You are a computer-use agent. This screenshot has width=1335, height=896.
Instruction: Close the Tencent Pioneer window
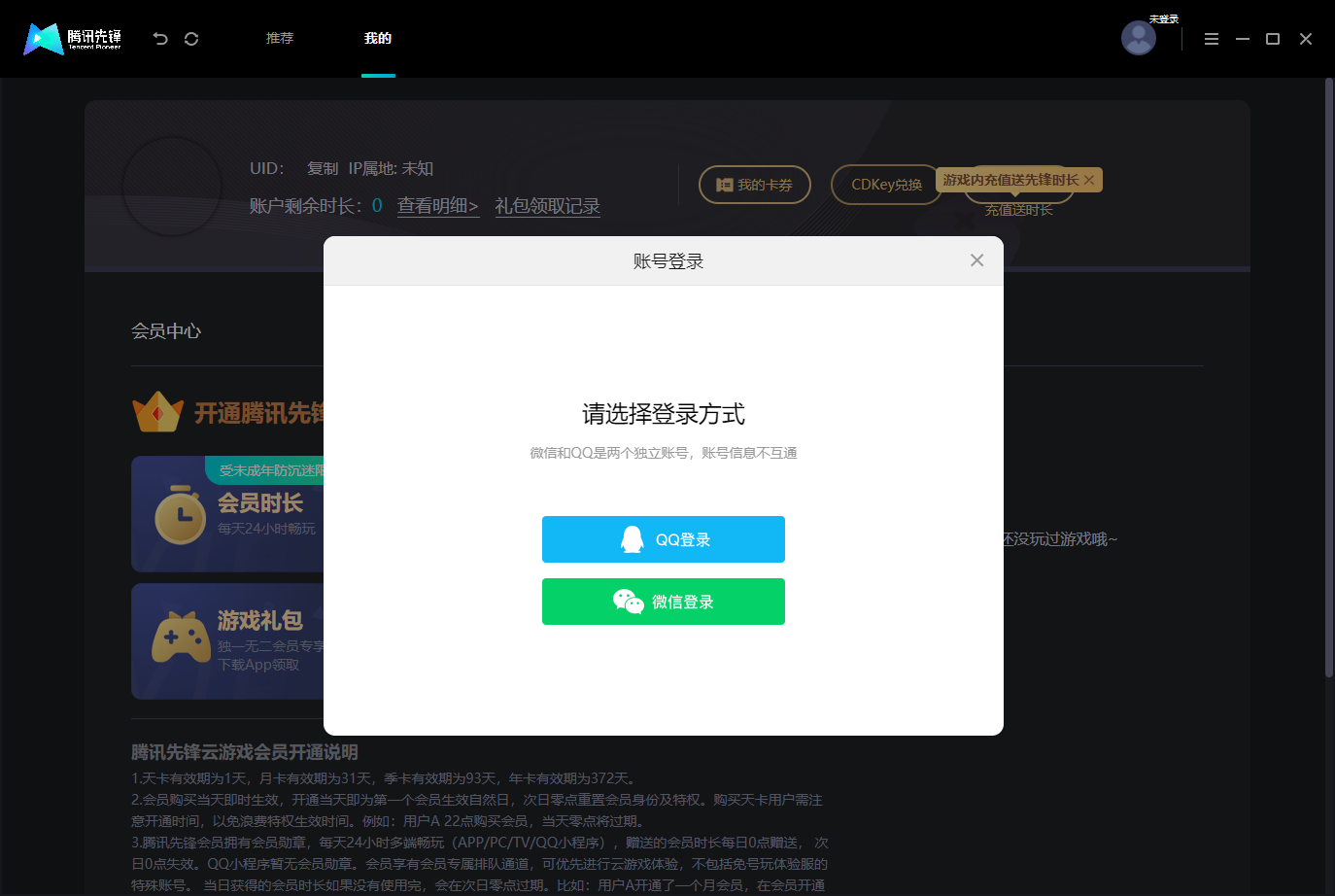[x=1306, y=39]
